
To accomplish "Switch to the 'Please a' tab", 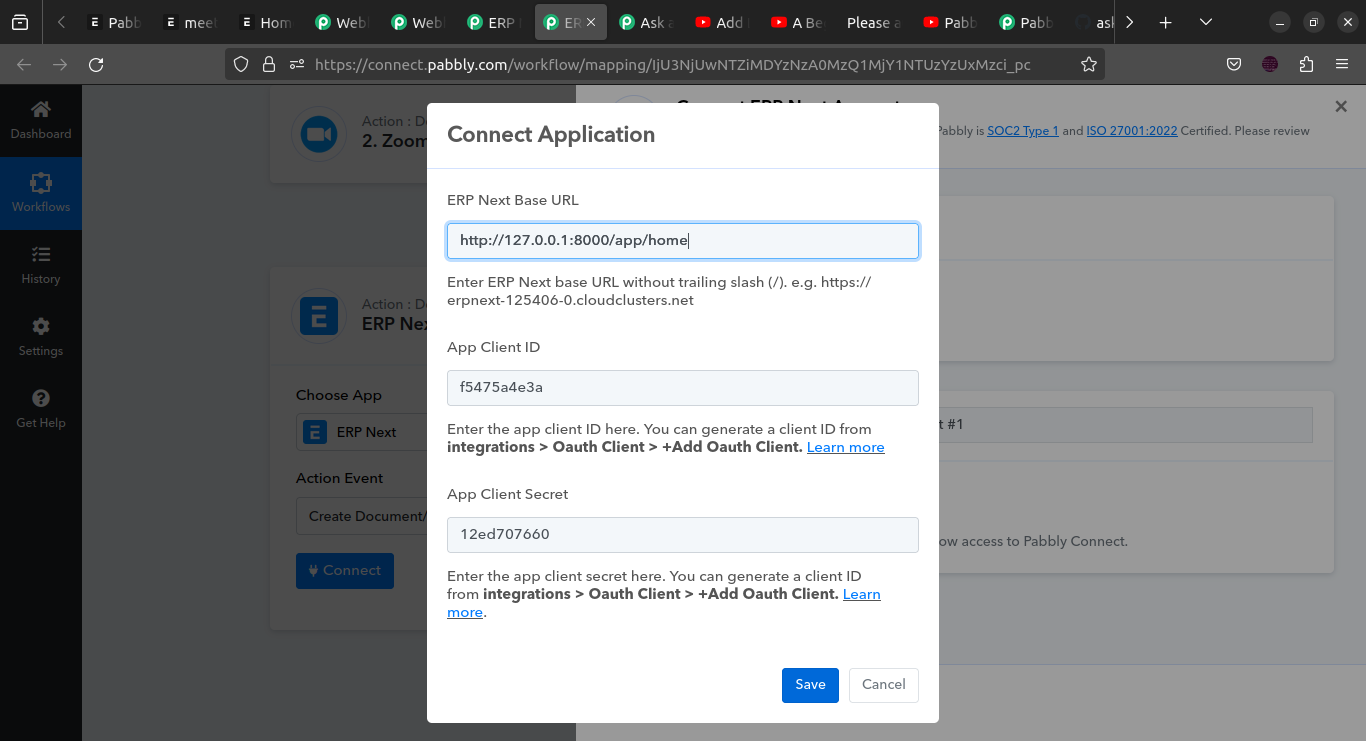I will (x=874, y=22).
